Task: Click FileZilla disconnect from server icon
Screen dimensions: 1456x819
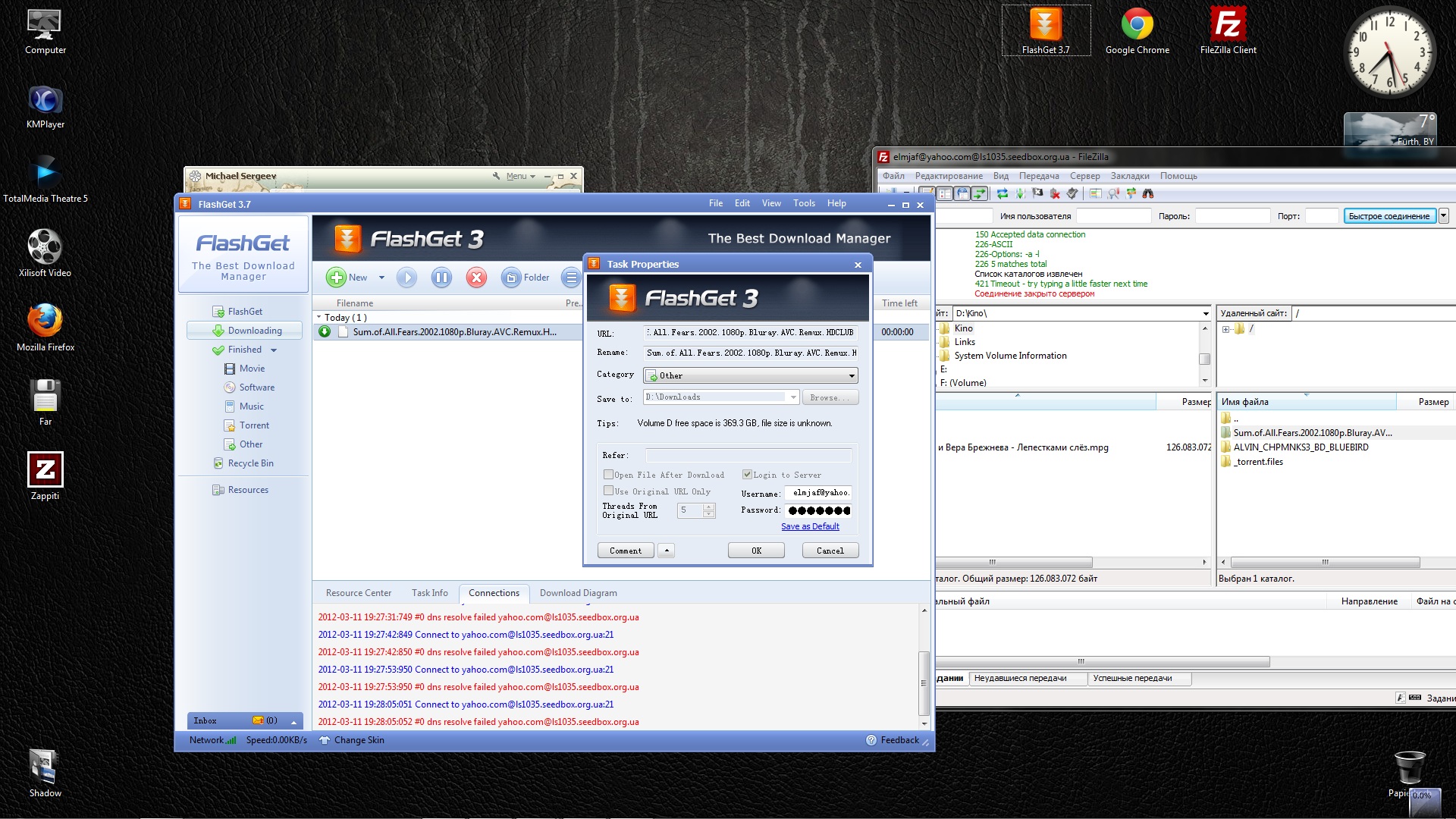Action: click(1055, 193)
